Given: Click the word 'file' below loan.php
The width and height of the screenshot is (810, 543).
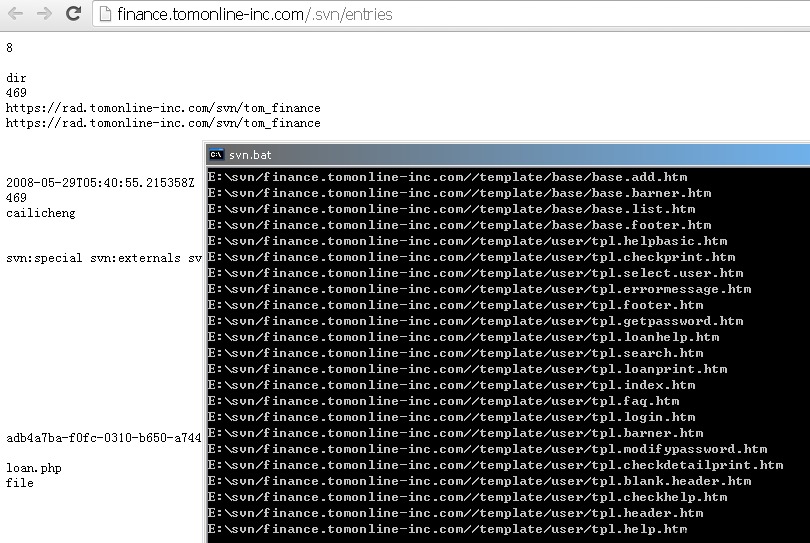Looking at the screenshot, I should [x=20, y=483].
